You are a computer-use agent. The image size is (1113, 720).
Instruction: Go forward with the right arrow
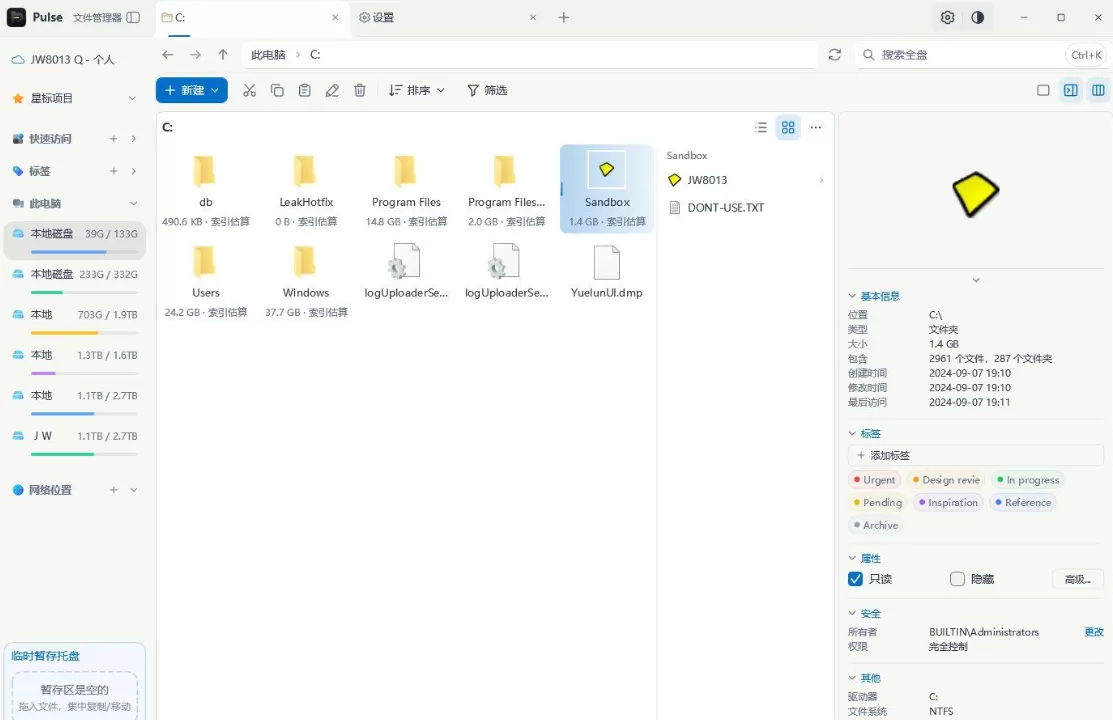[x=195, y=55]
